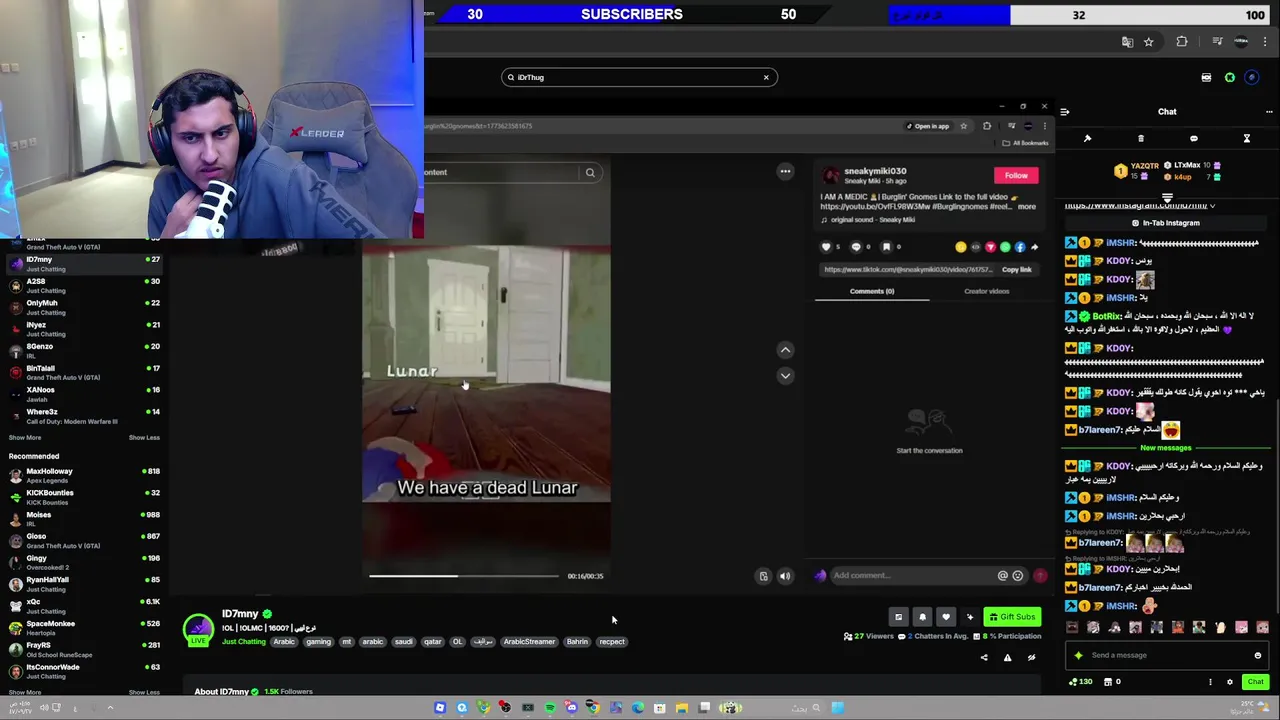Open TikTok comment bubble icon
Screen dimensions: 1280x720
pos(856,247)
